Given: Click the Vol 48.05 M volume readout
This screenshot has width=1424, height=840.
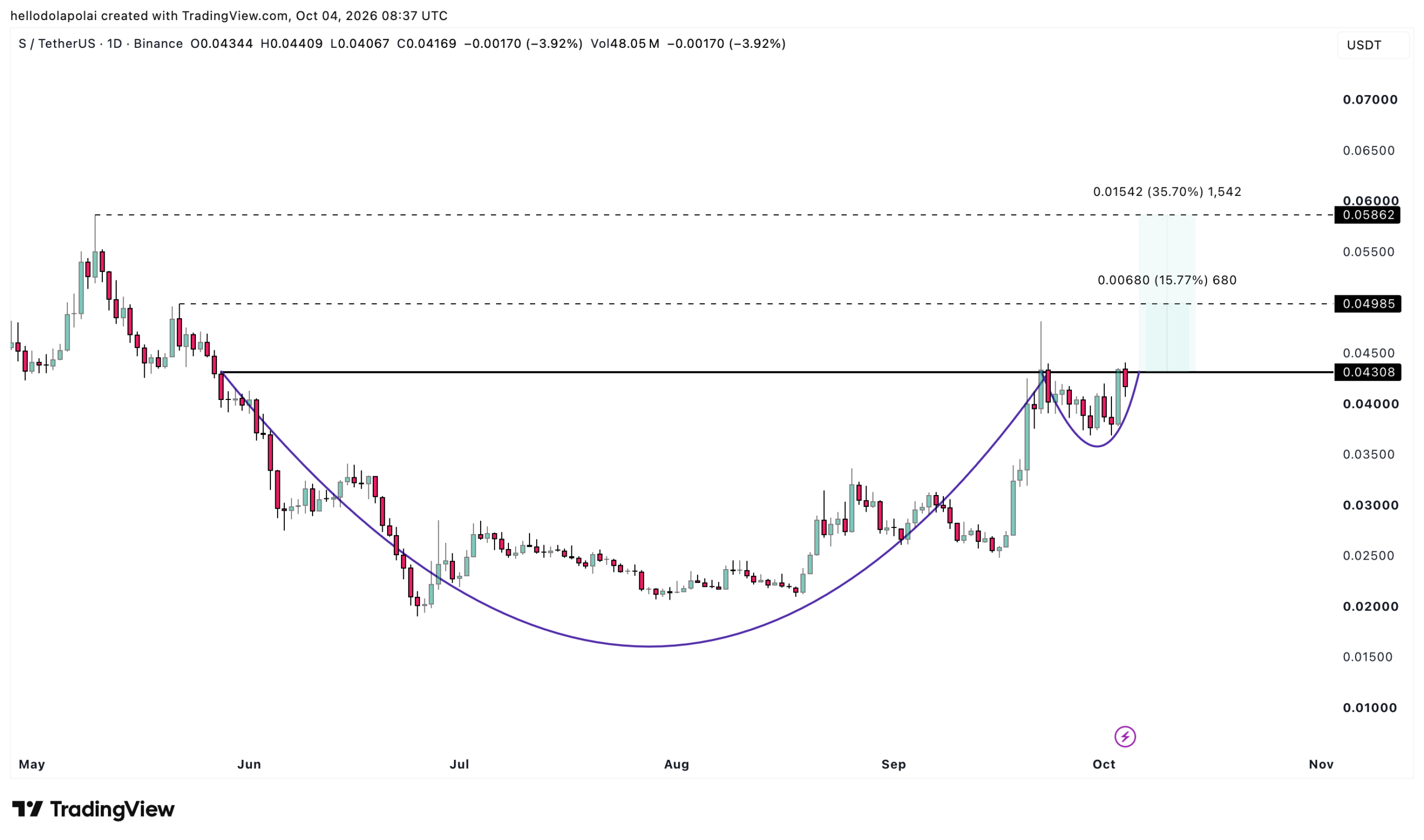Looking at the screenshot, I should pyautogui.click(x=625, y=43).
